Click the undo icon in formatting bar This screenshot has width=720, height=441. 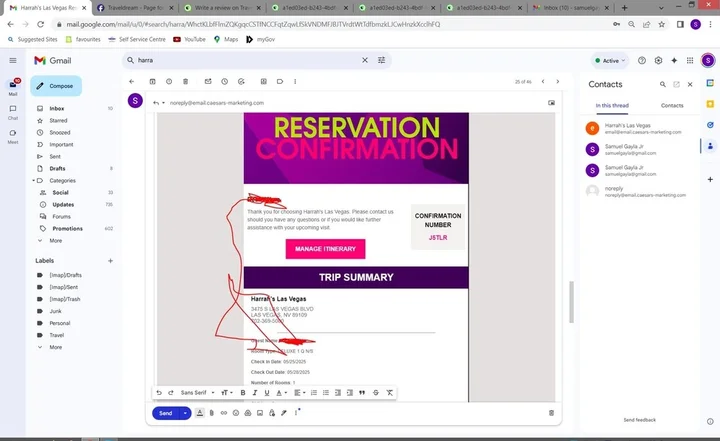click(158, 393)
